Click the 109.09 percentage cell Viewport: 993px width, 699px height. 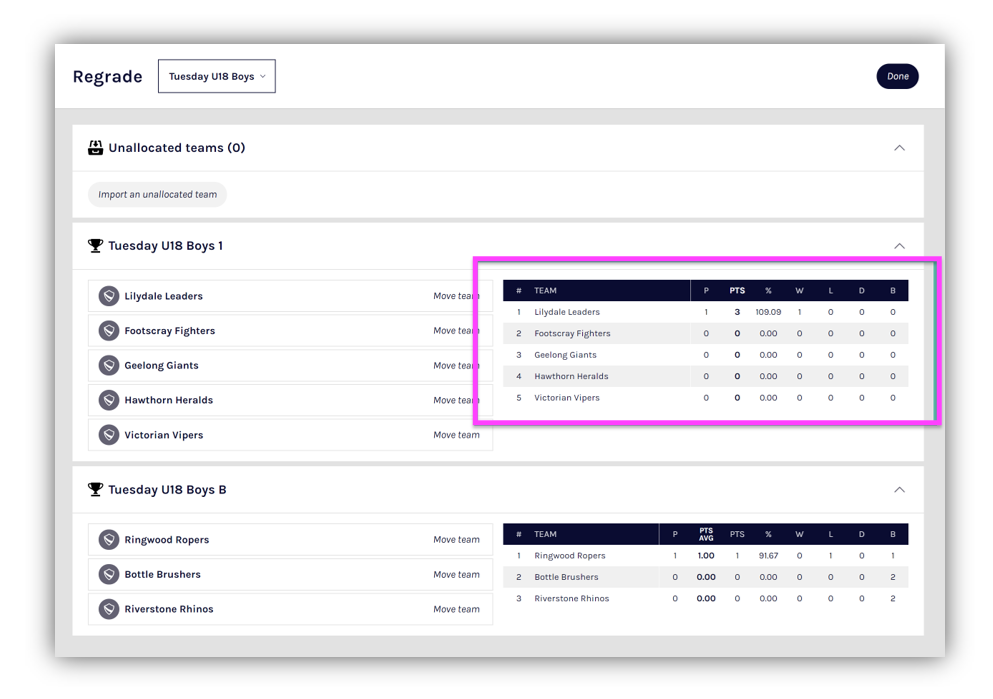click(768, 312)
